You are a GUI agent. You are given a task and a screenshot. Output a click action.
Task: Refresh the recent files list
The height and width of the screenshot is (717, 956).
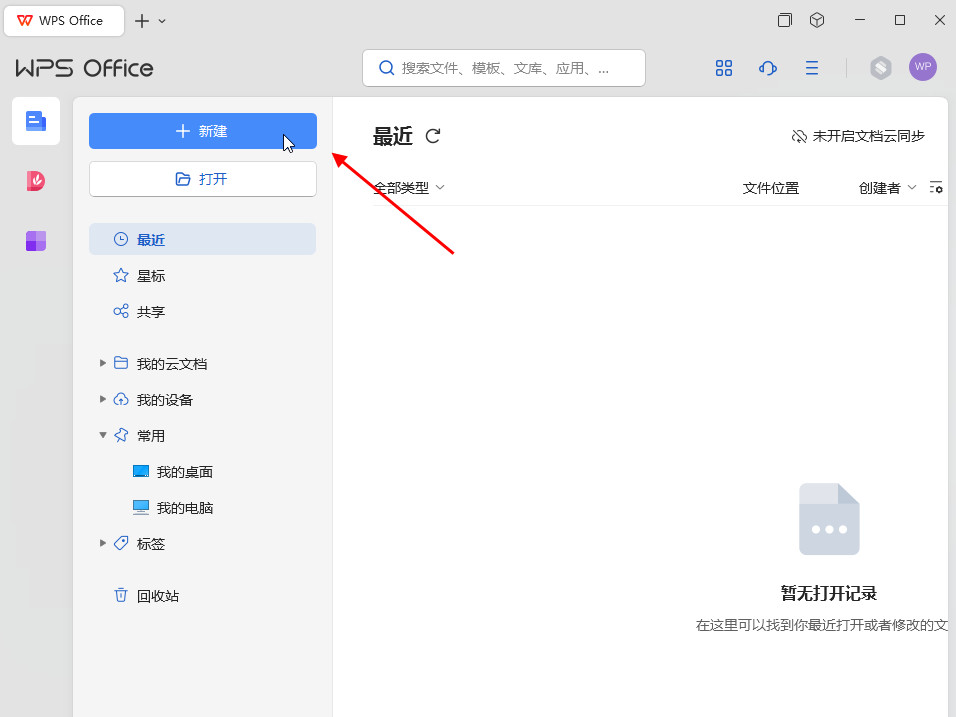click(x=433, y=136)
